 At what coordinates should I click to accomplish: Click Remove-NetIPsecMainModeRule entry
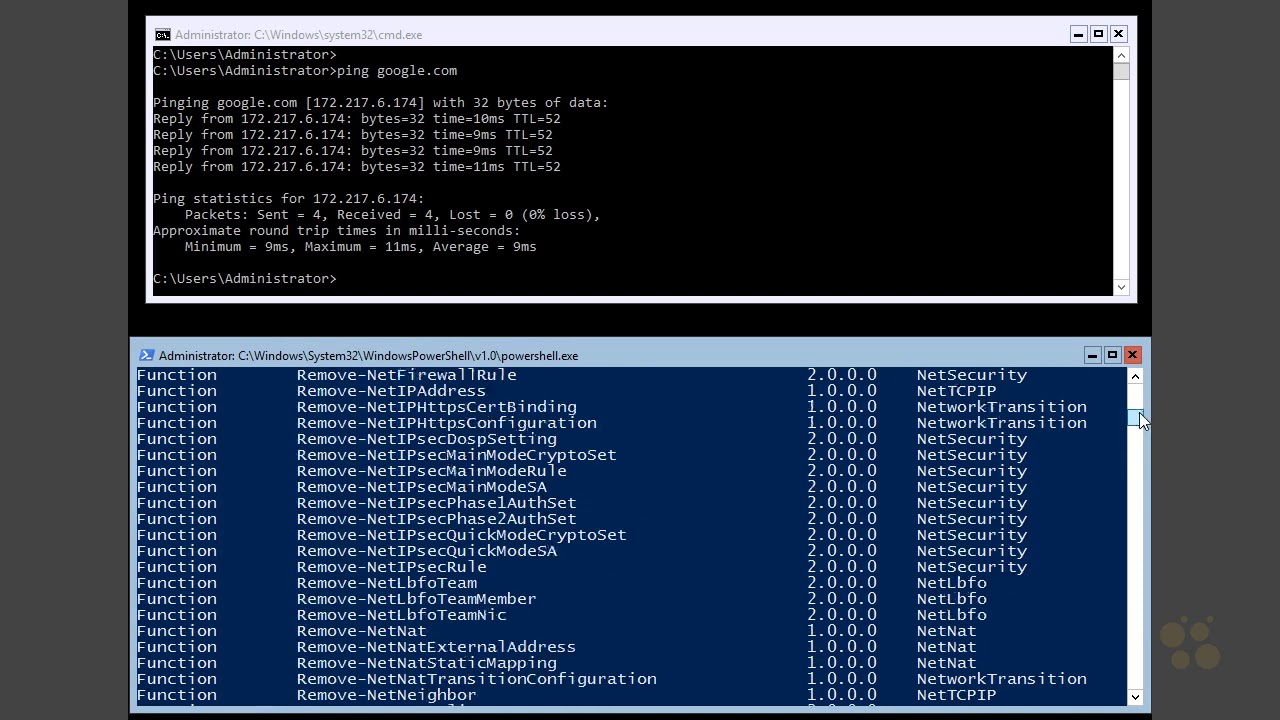coord(432,471)
